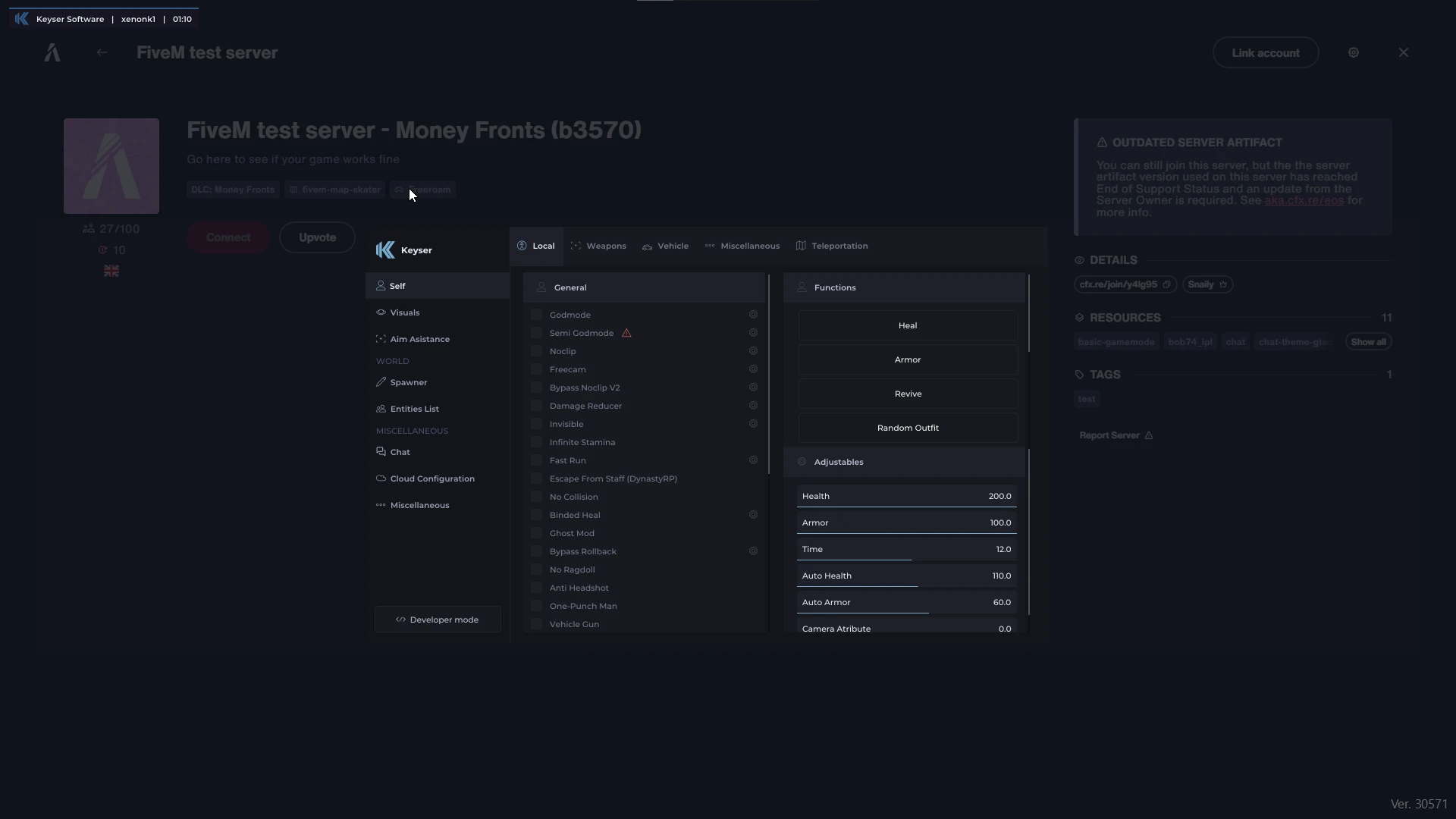Open Chat in the sidebar

pyautogui.click(x=438, y=452)
